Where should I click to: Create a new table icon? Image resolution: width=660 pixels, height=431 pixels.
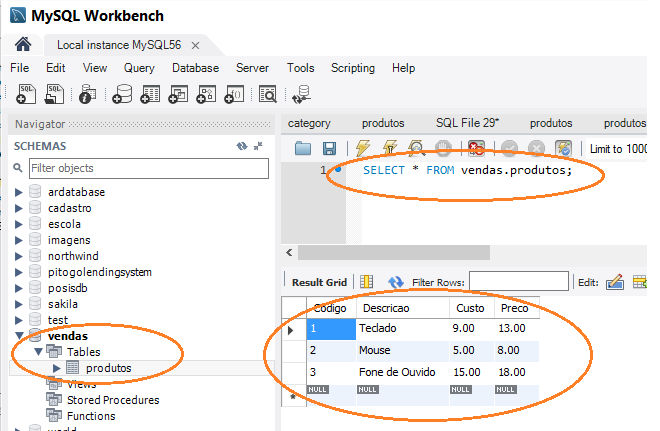pos(150,93)
